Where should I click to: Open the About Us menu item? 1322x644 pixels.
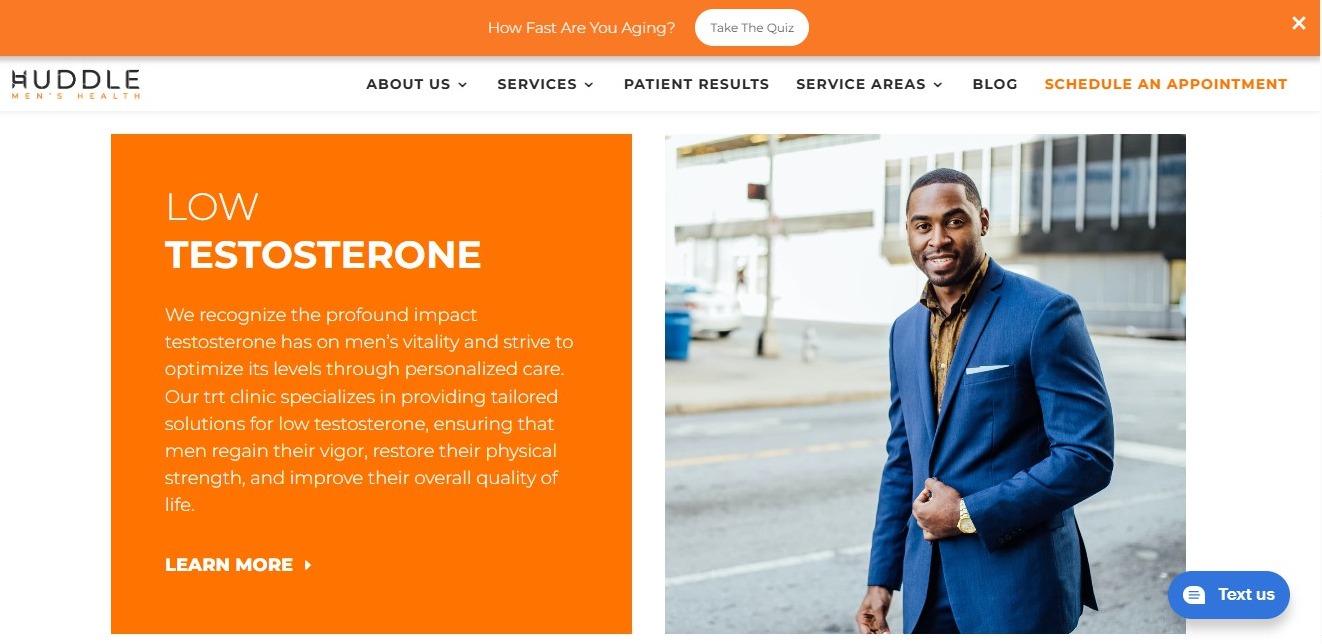click(x=417, y=84)
